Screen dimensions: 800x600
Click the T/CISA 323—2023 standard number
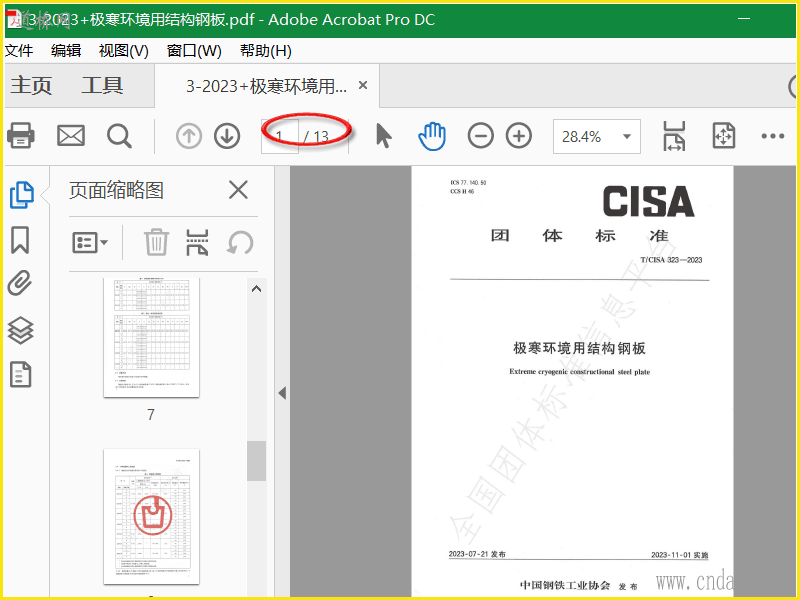point(671,260)
